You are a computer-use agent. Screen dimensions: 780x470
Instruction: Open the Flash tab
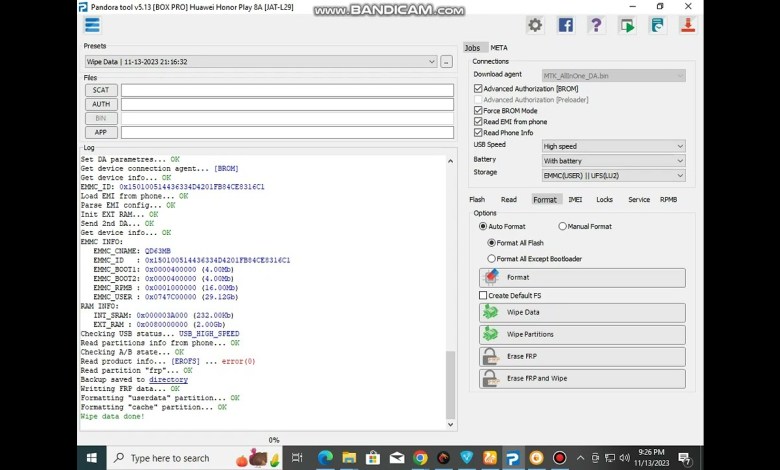(477, 199)
